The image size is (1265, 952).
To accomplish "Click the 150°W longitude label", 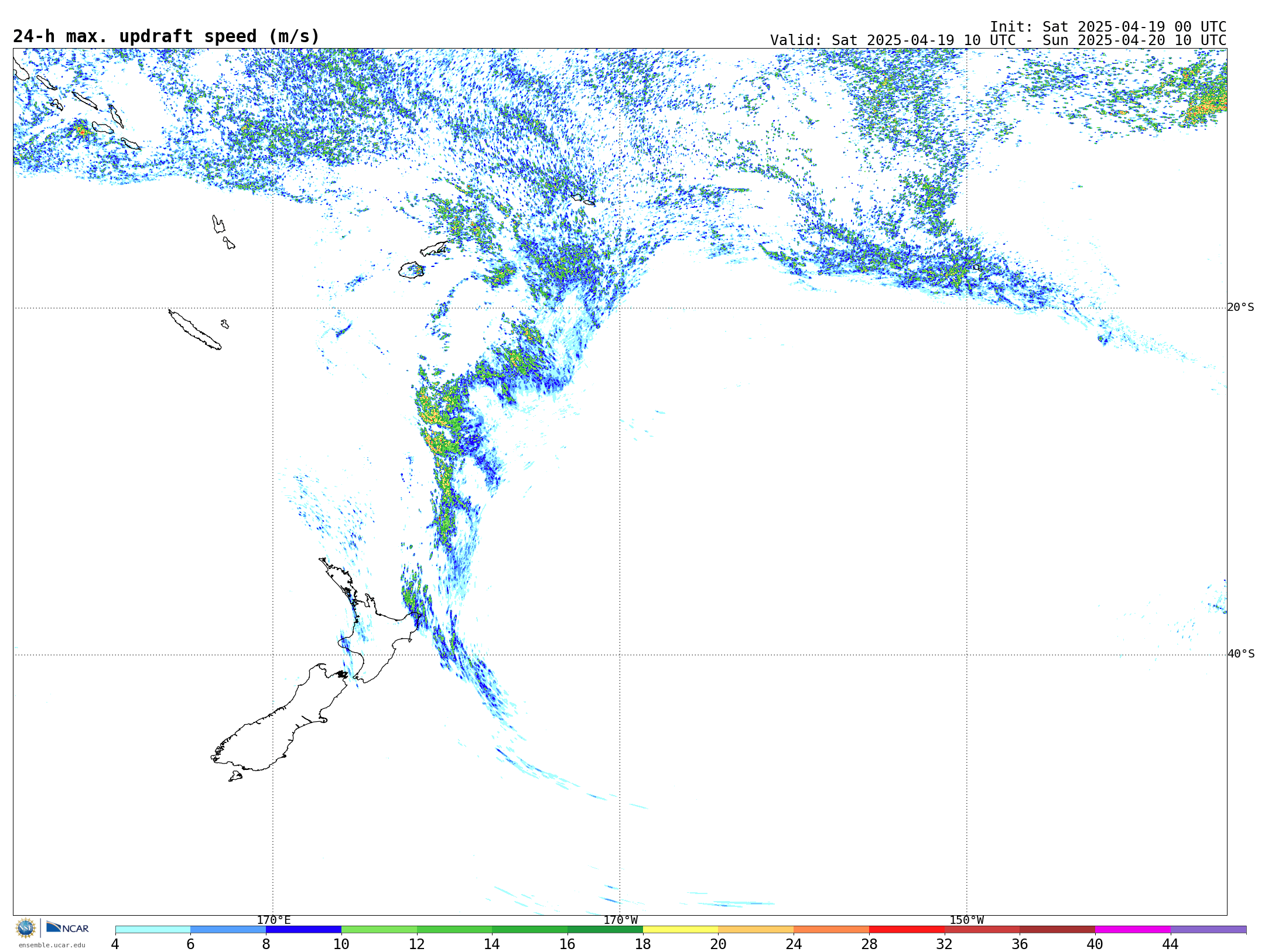I will [x=966, y=920].
